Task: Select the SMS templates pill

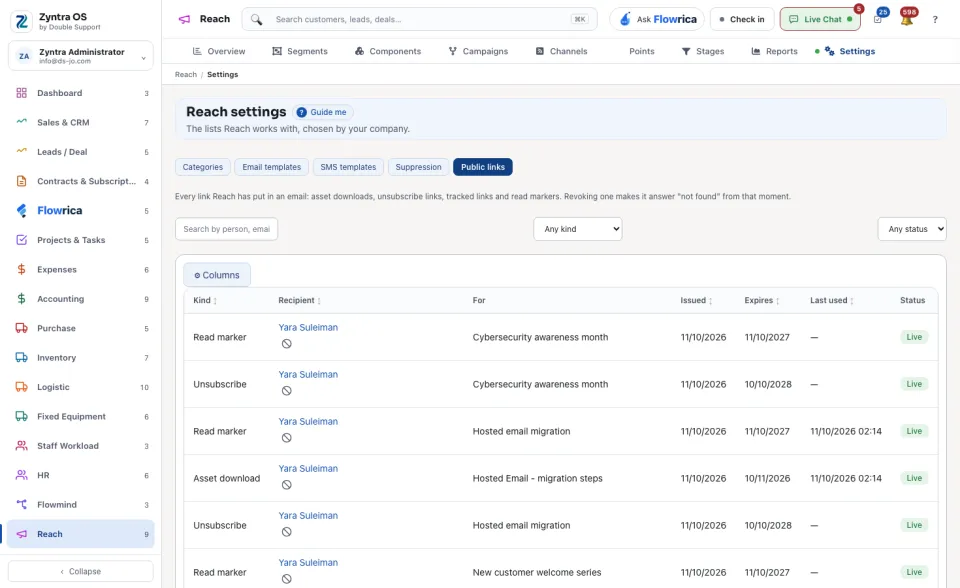Action: coord(348,167)
